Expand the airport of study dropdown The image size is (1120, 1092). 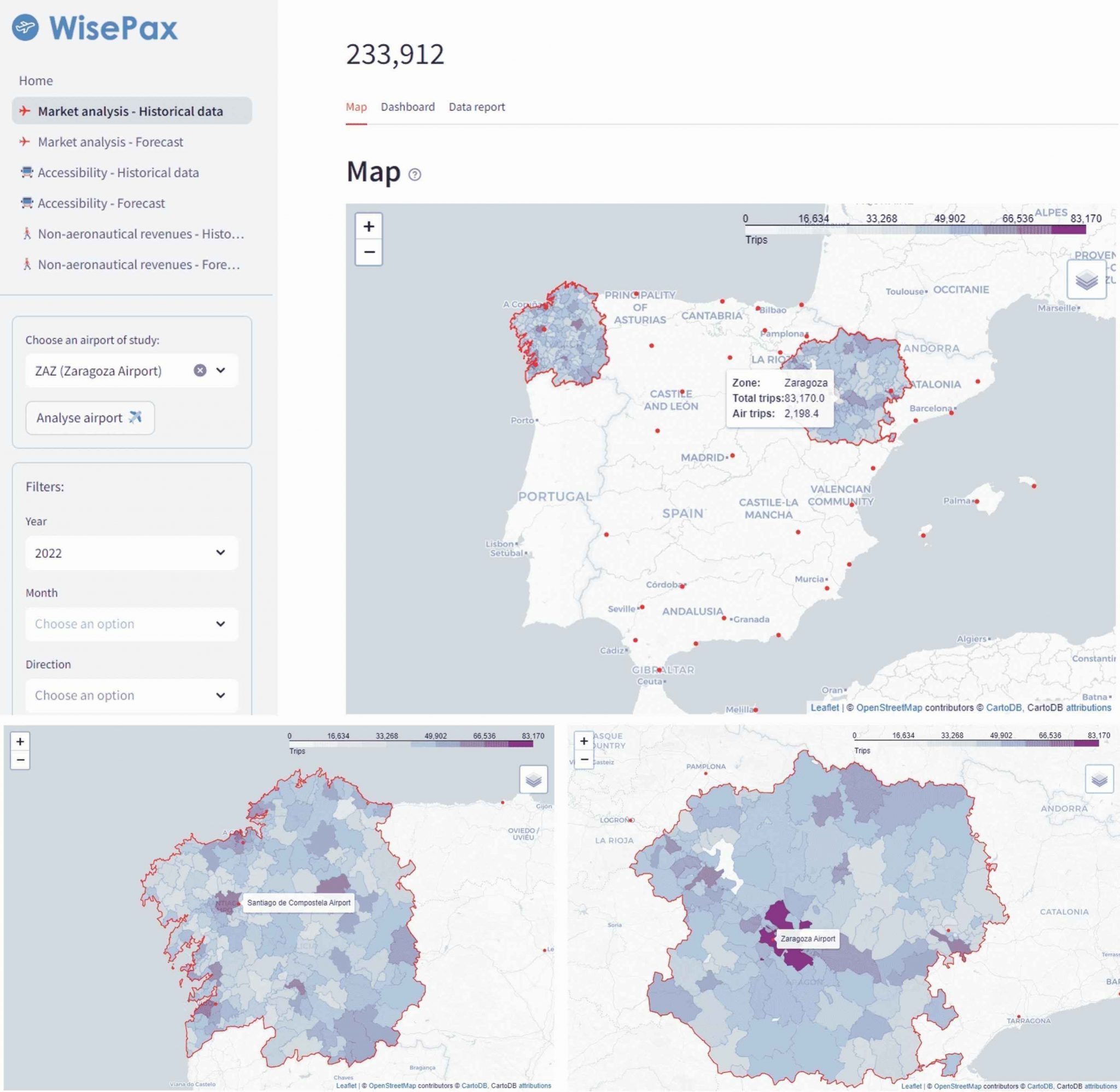point(221,371)
